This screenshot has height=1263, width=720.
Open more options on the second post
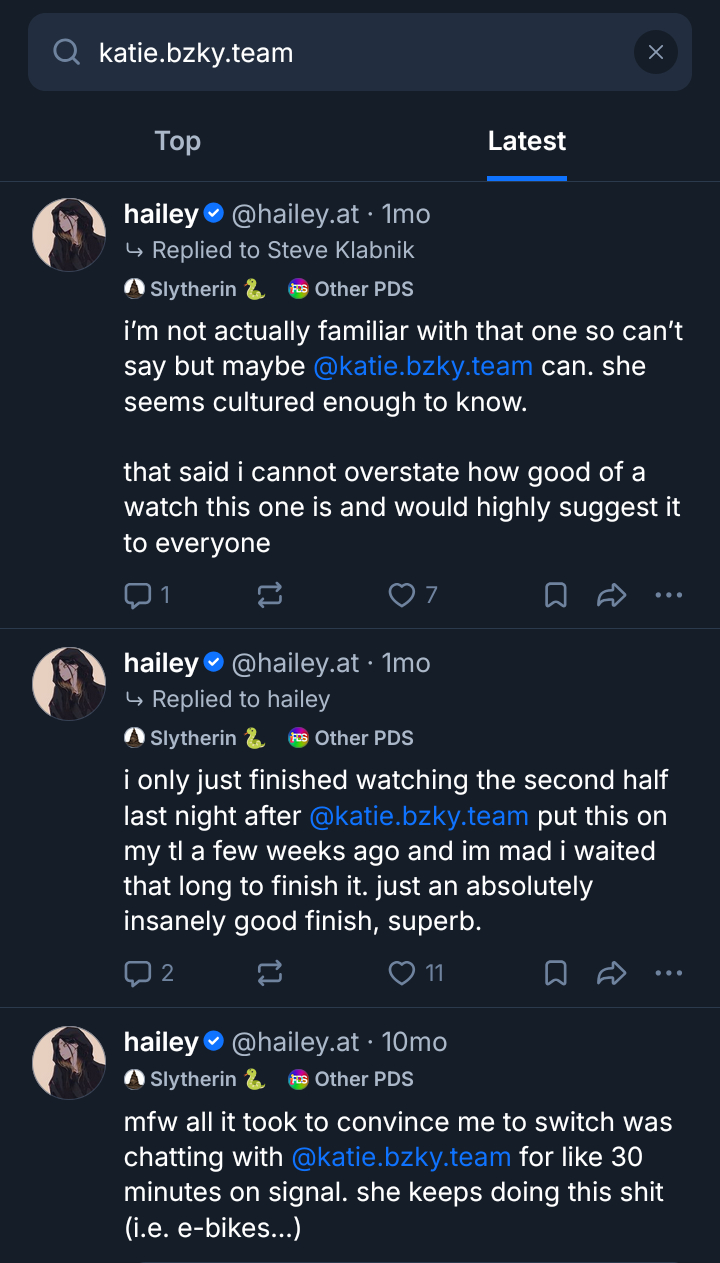668,973
